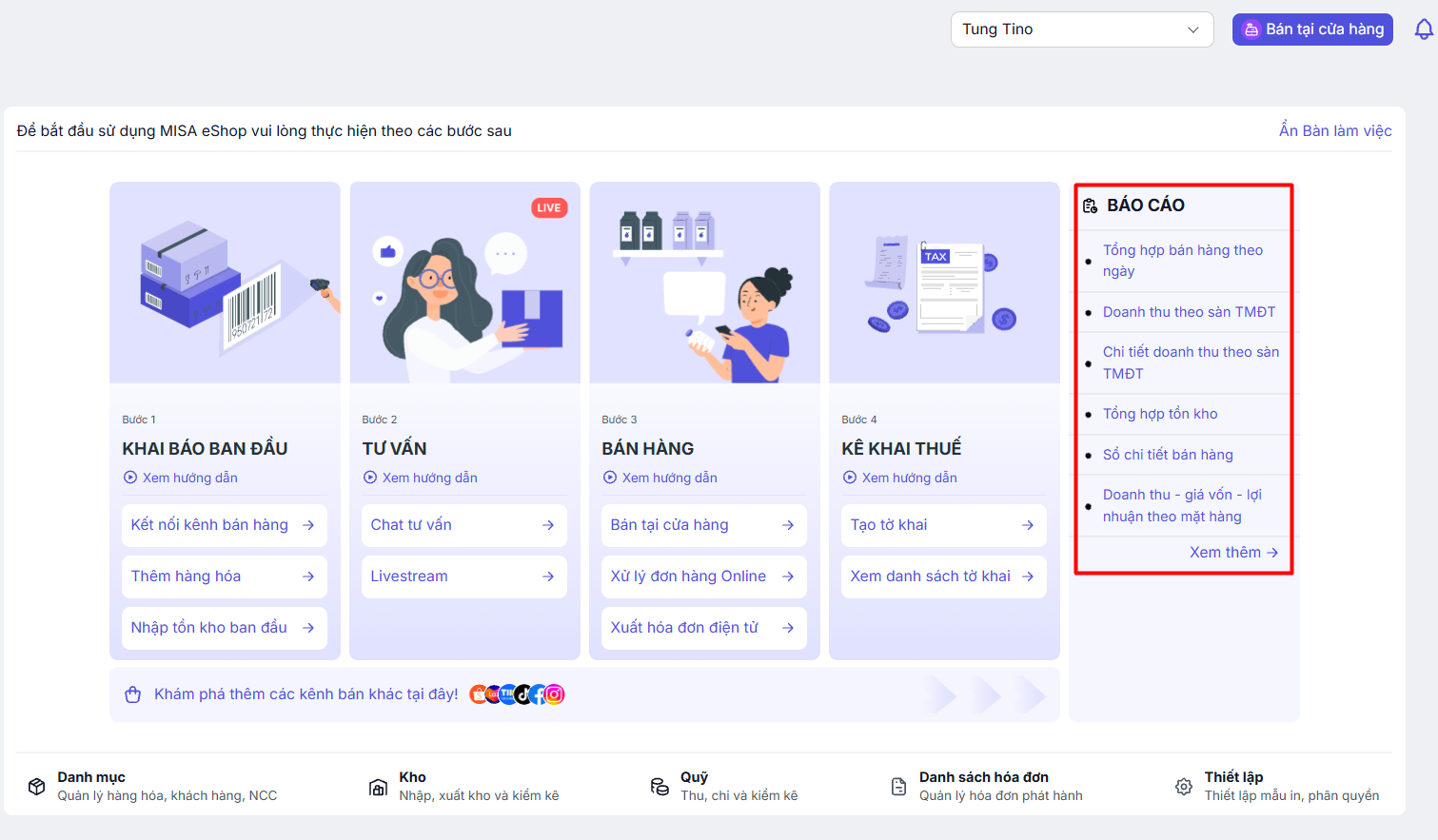
Task: Open the Tung Tino store selector dropdown
Action: click(x=1081, y=29)
